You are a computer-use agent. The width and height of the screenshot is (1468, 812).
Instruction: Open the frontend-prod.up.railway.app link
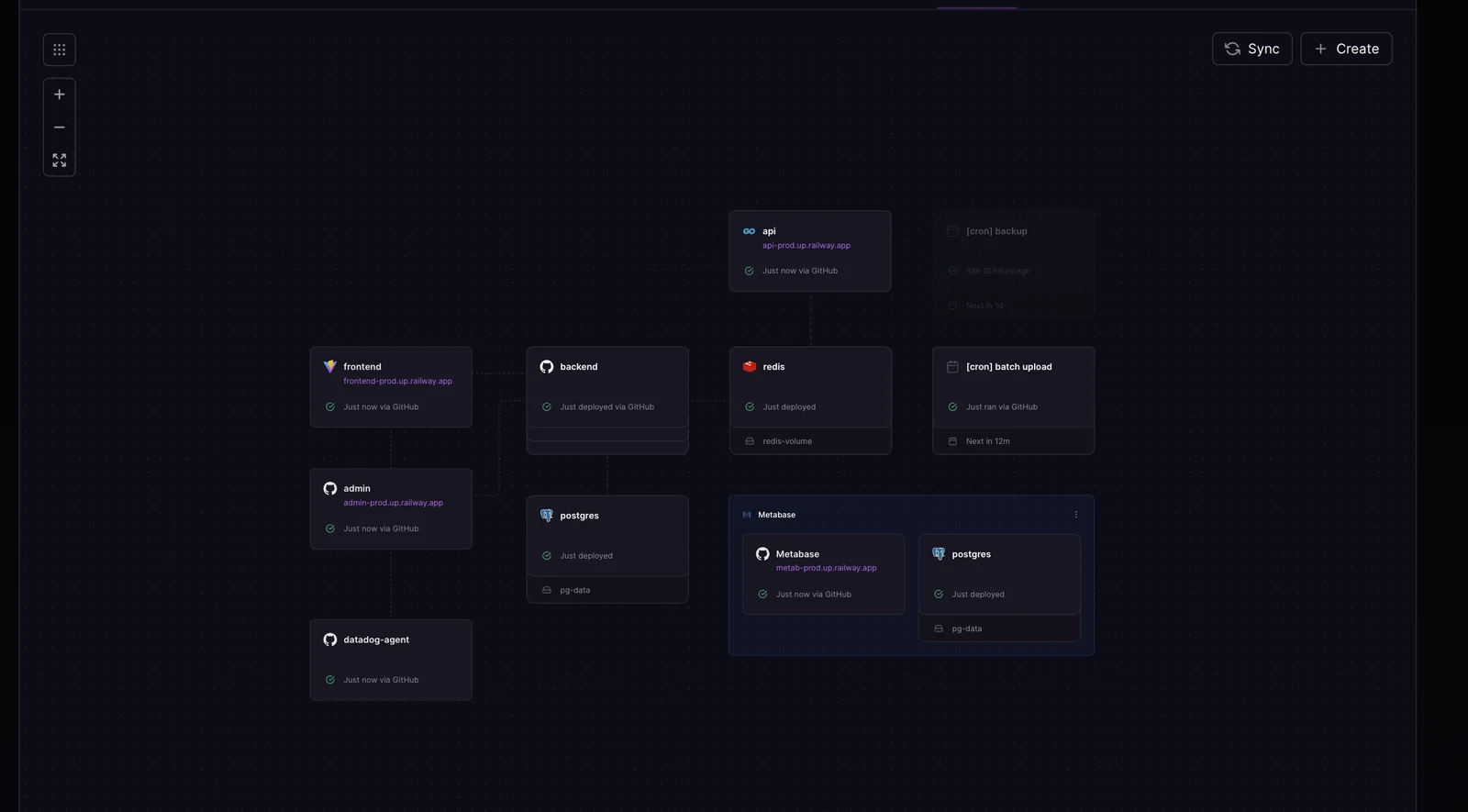[397, 381]
